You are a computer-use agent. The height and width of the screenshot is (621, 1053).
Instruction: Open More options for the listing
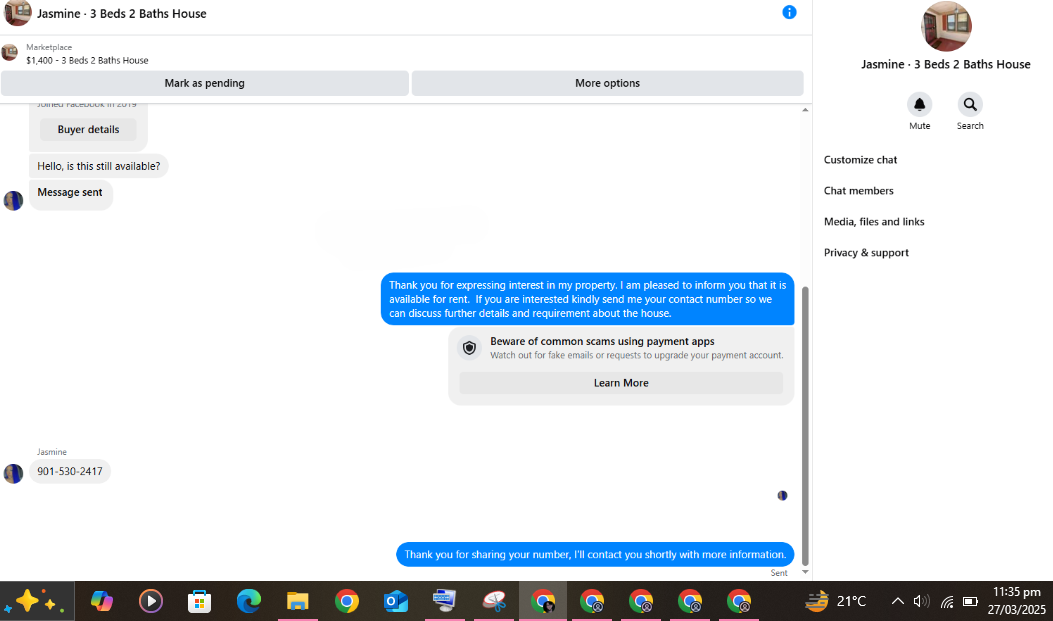click(607, 83)
